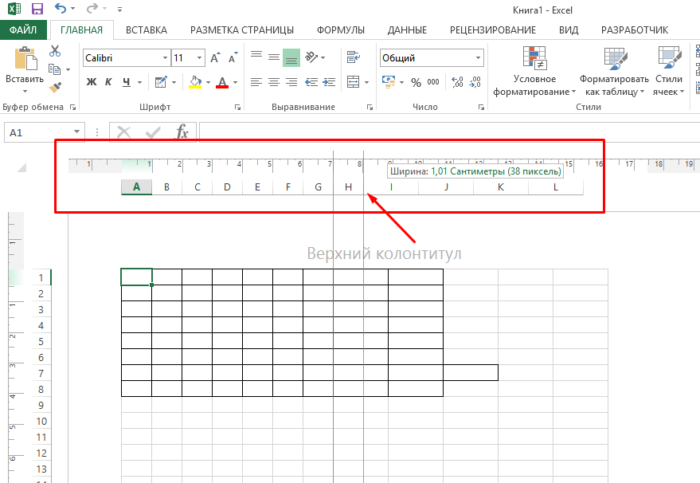The width and height of the screenshot is (700, 483).
Task: Select column header D
Action: [227, 187]
